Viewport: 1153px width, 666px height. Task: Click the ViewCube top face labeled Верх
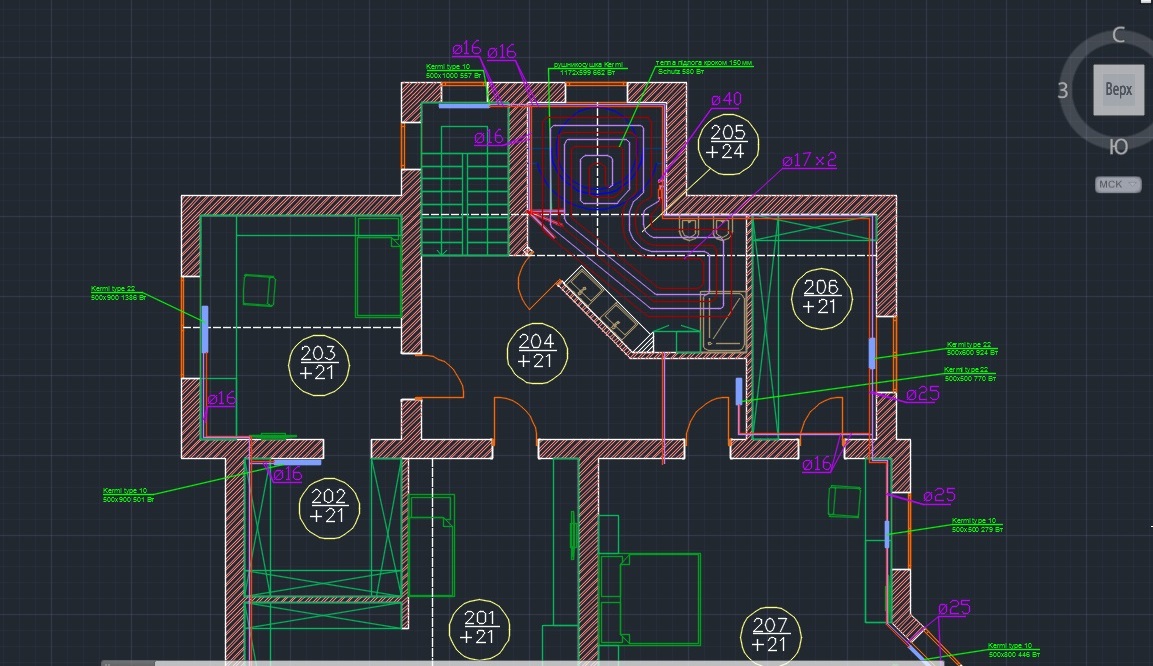[x=1118, y=90]
